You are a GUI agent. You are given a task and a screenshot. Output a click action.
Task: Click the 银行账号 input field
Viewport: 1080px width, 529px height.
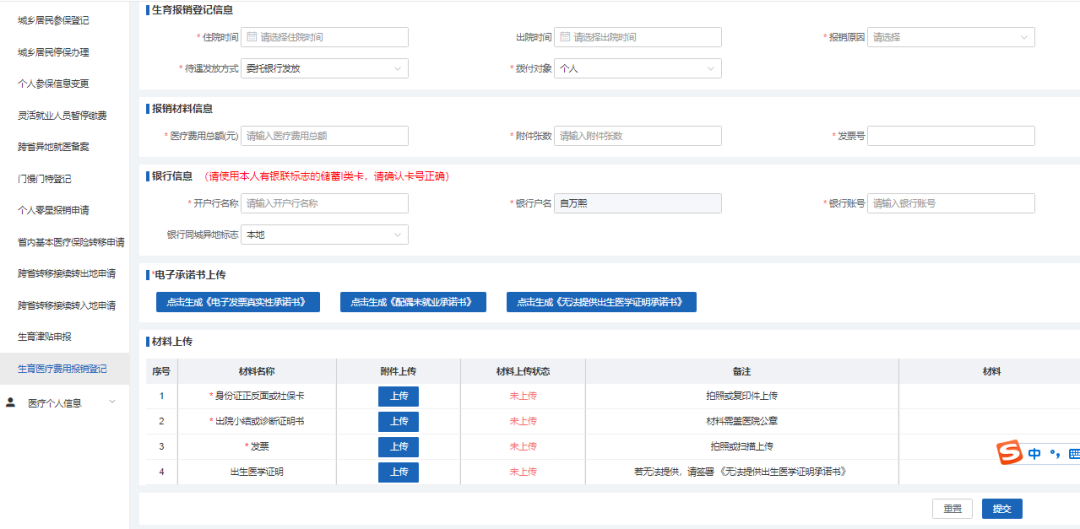click(951, 203)
